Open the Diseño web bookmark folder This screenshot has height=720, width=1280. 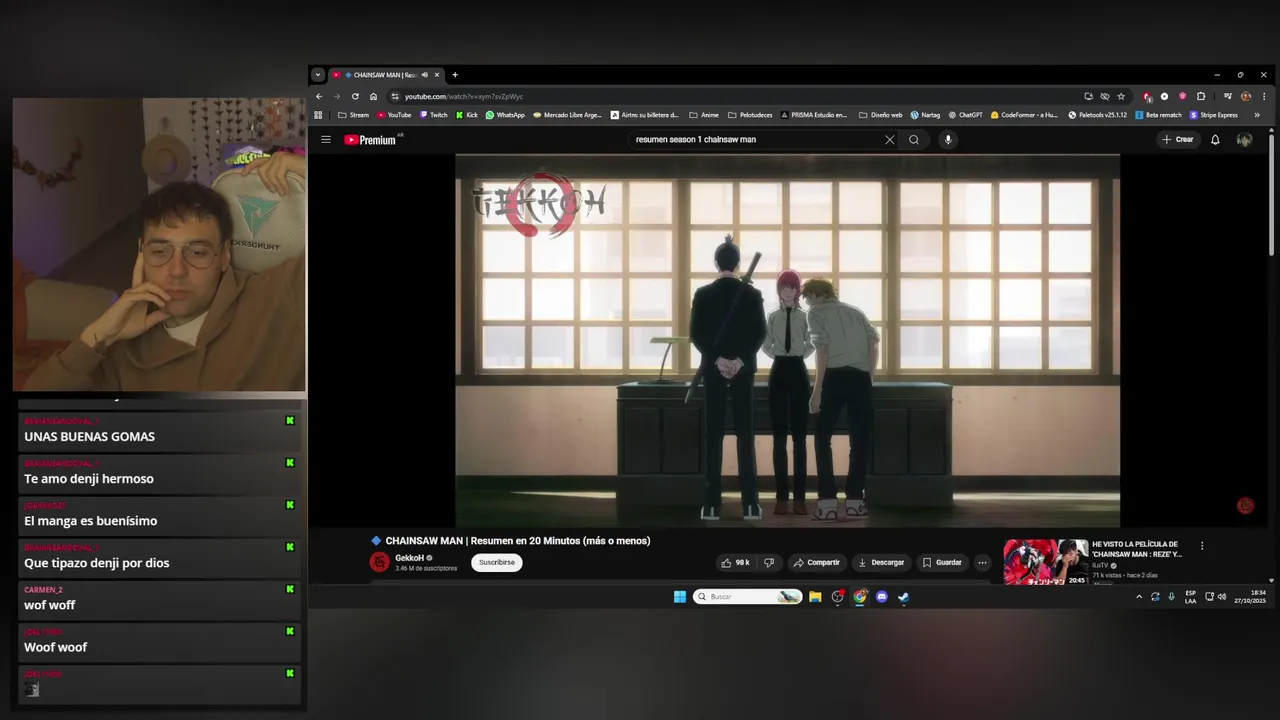click(880, 115)
